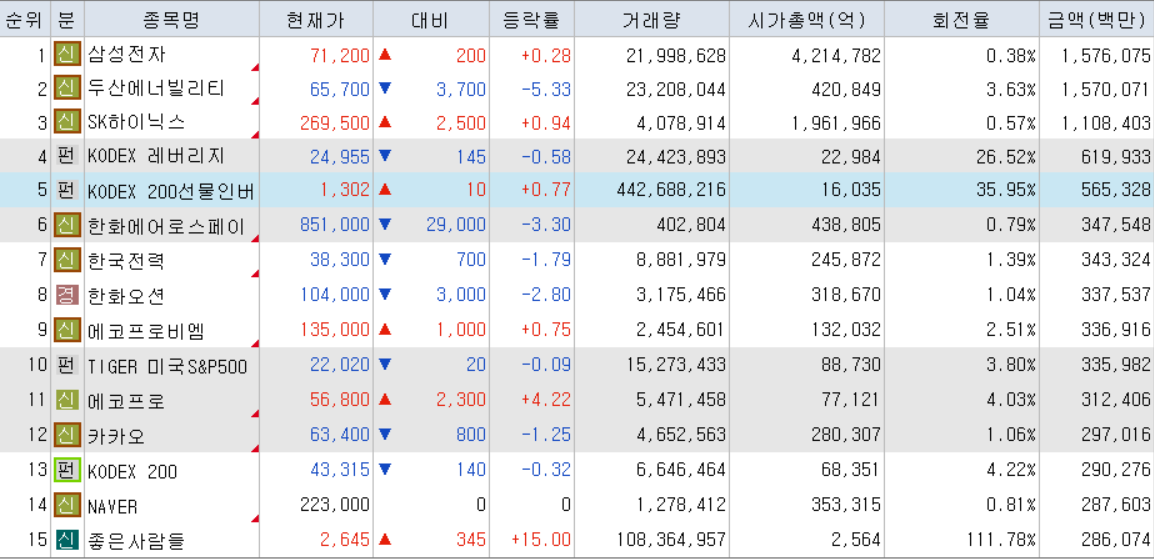The width and height of the screenshot is (1154, 559).
Task: Click turnover rate 111.78%
Action: point(1002,541)
